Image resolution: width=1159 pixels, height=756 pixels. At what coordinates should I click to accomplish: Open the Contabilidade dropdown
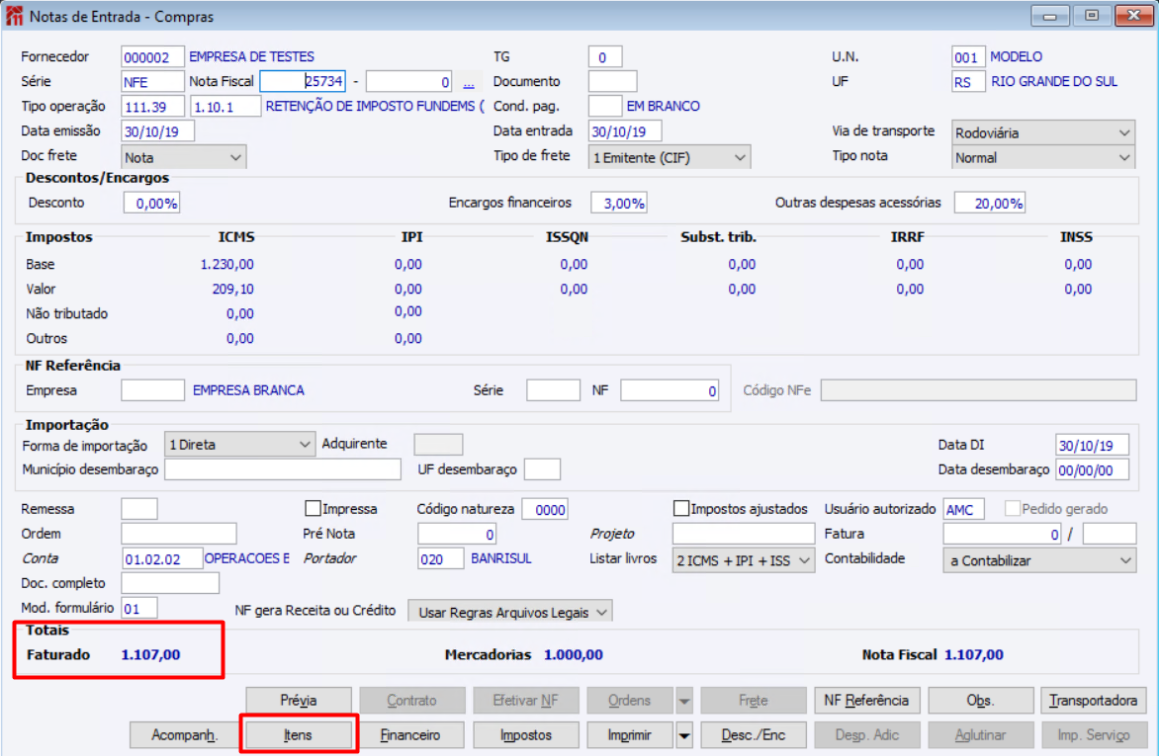[1039, 560]
